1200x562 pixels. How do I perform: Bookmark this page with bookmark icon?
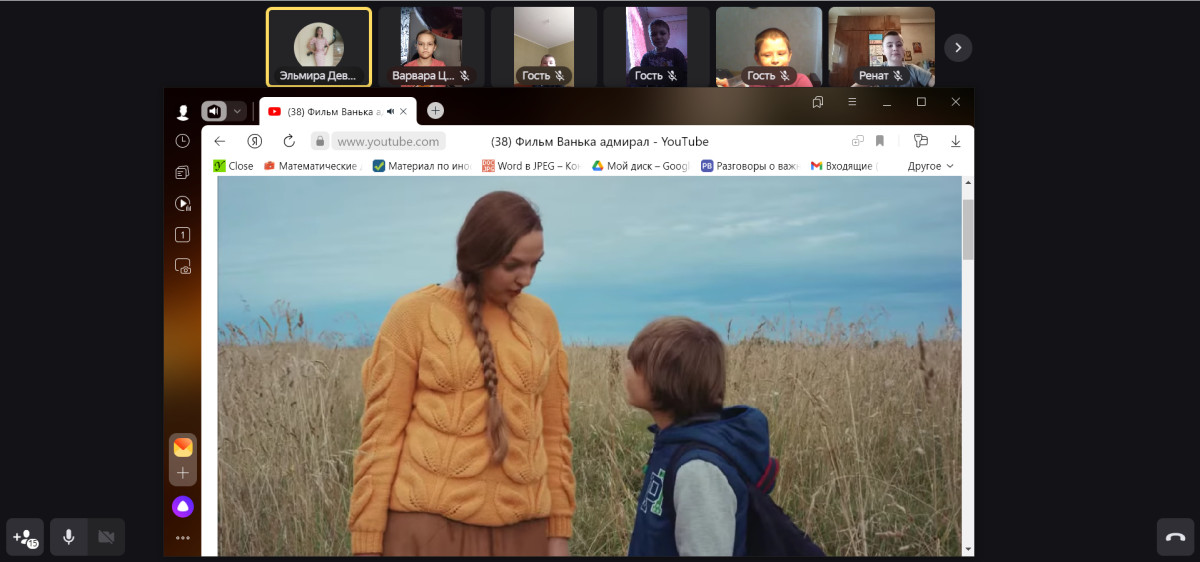(x=880, y=141)
